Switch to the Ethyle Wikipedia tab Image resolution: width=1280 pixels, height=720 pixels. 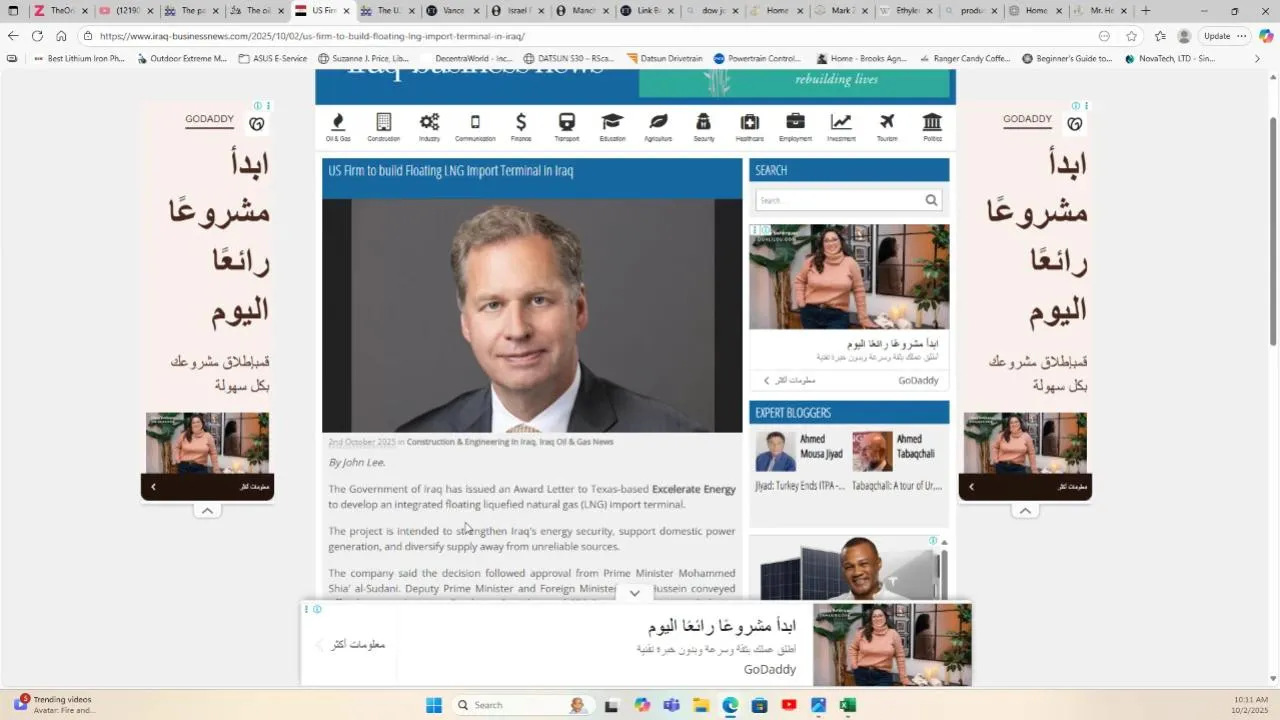click(907, 11)
